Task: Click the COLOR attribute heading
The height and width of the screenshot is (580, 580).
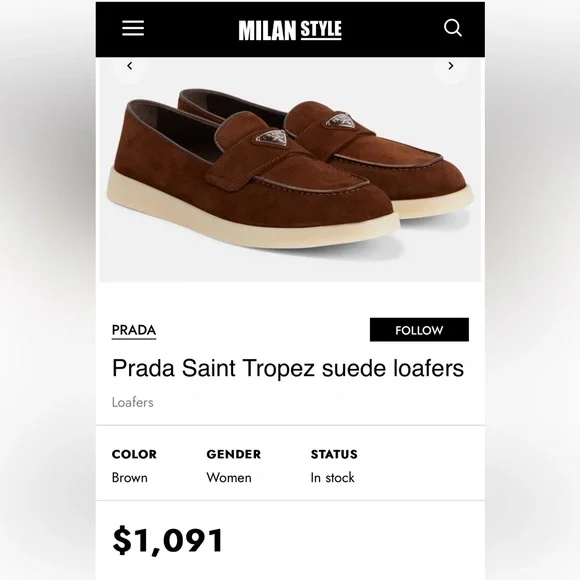Action: pos(134,454)
